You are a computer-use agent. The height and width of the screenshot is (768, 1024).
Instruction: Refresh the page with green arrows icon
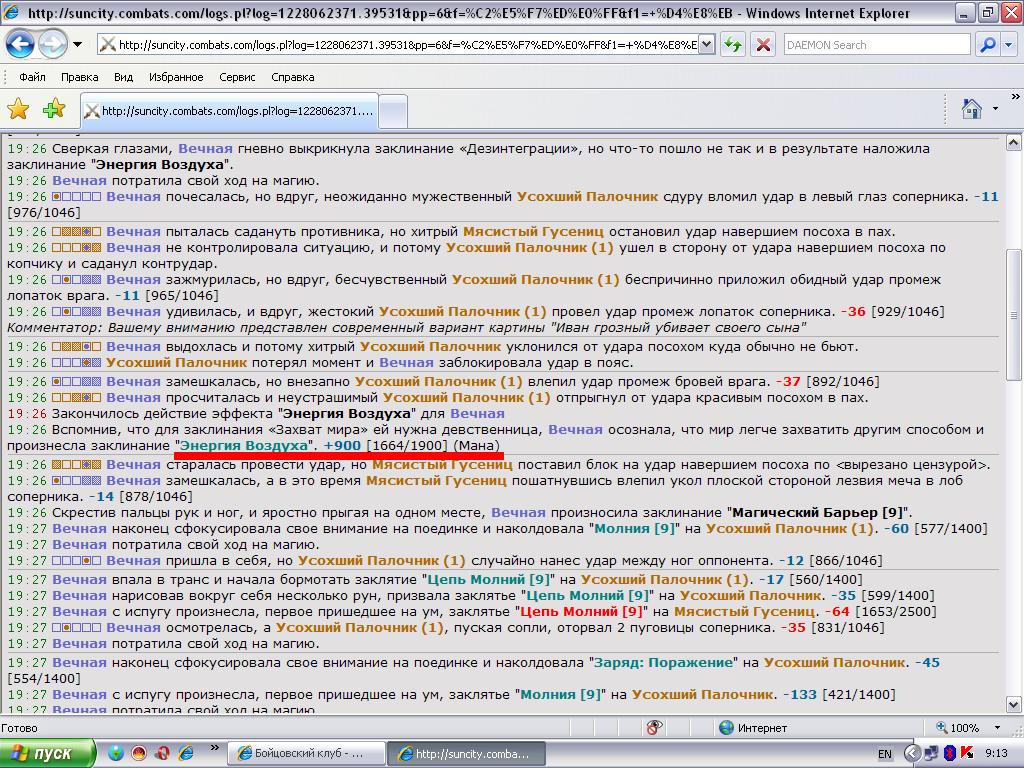(733, 45)
